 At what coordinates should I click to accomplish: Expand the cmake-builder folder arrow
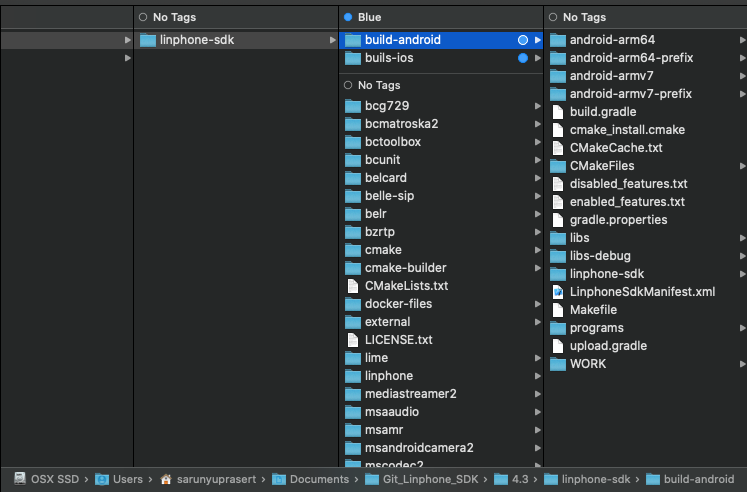pyautogui.click(x=537, y=268)
